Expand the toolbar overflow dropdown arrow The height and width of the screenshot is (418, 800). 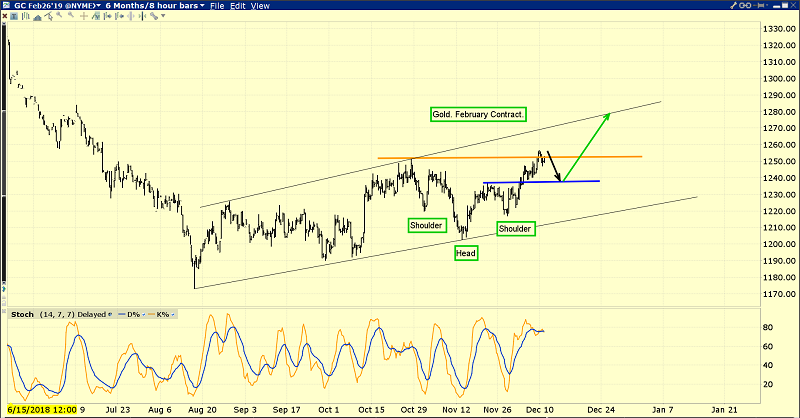[x=163, y=16]
